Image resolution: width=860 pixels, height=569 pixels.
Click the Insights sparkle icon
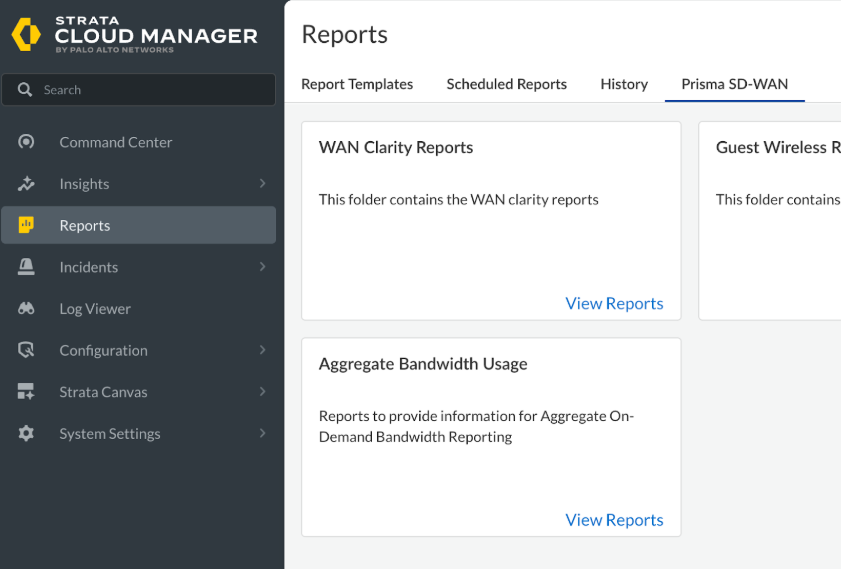coord(26,184)
